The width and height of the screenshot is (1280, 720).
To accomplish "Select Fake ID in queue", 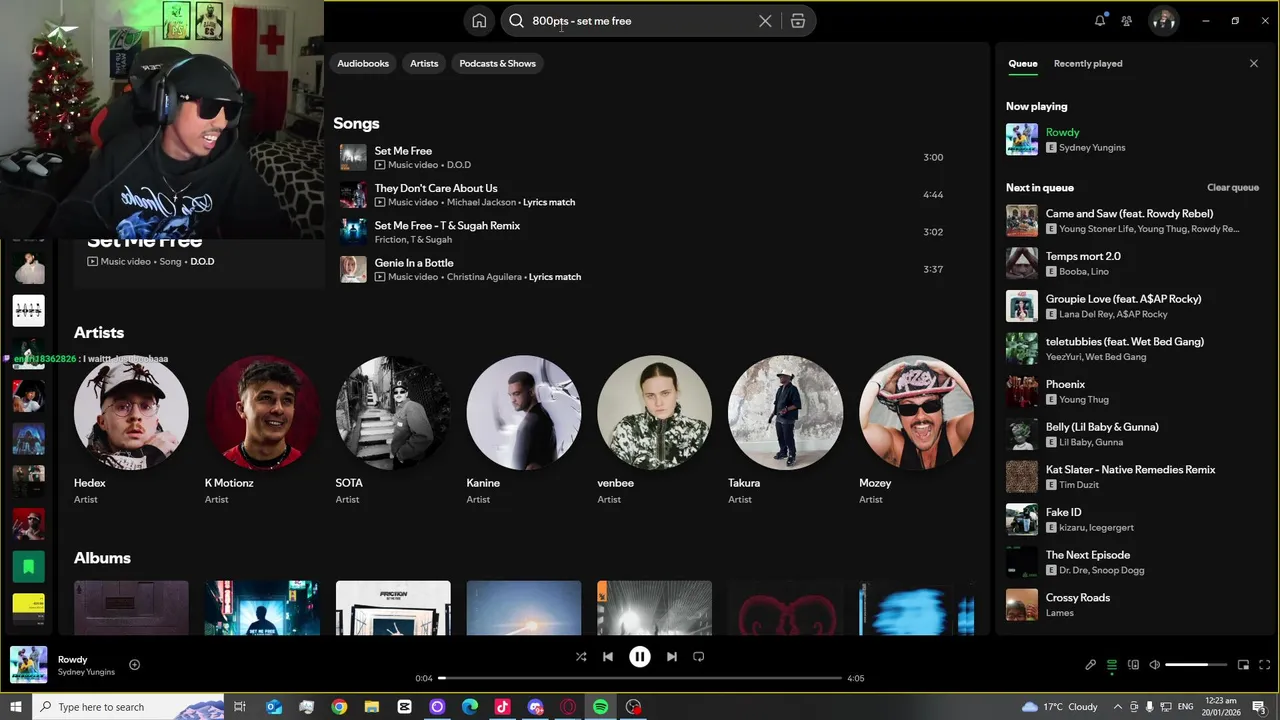I will pos(1133,520).
